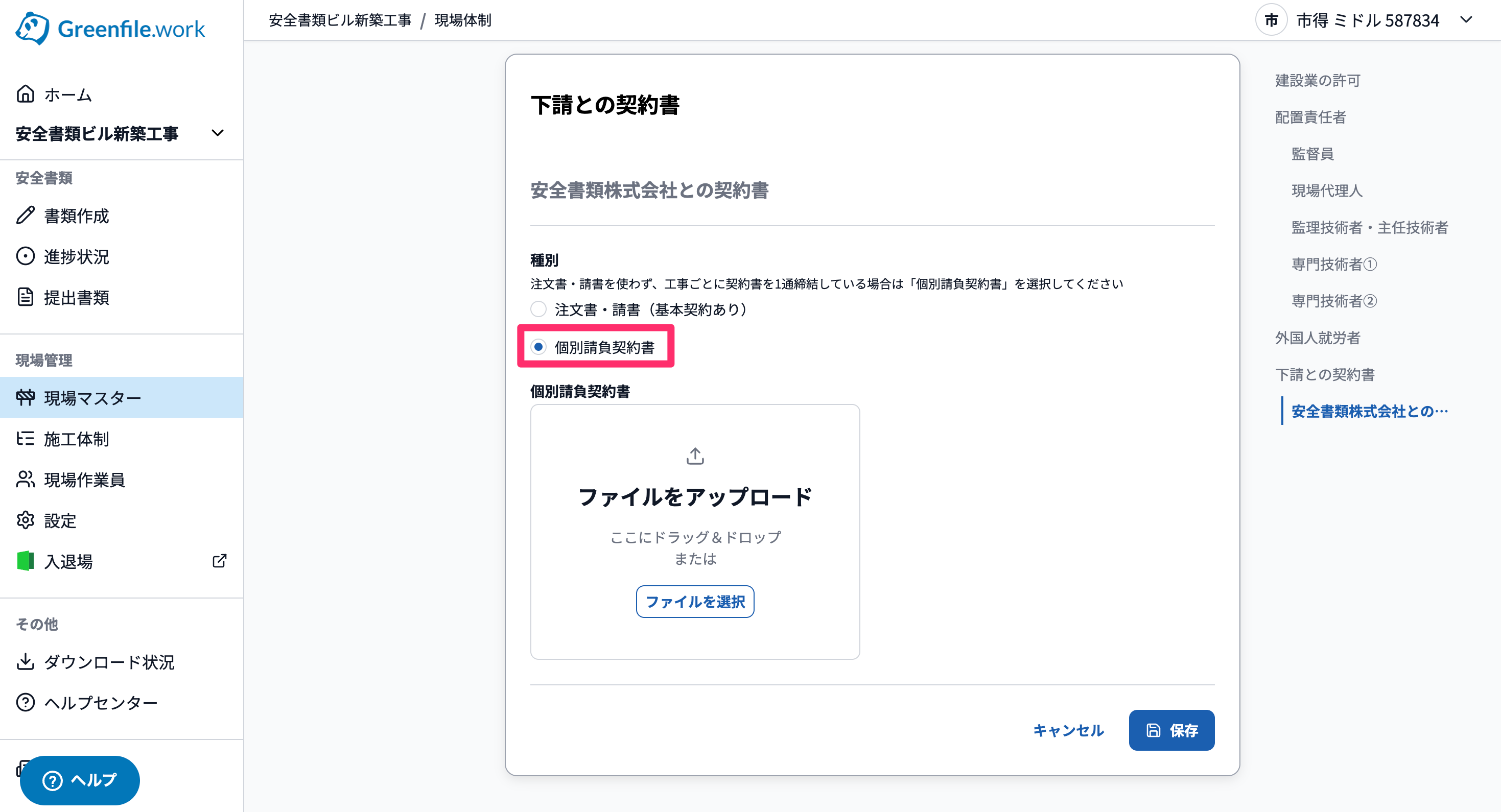Click the キャンセル button
This screenshot has width=1501, height=812.
point(1069,730)
